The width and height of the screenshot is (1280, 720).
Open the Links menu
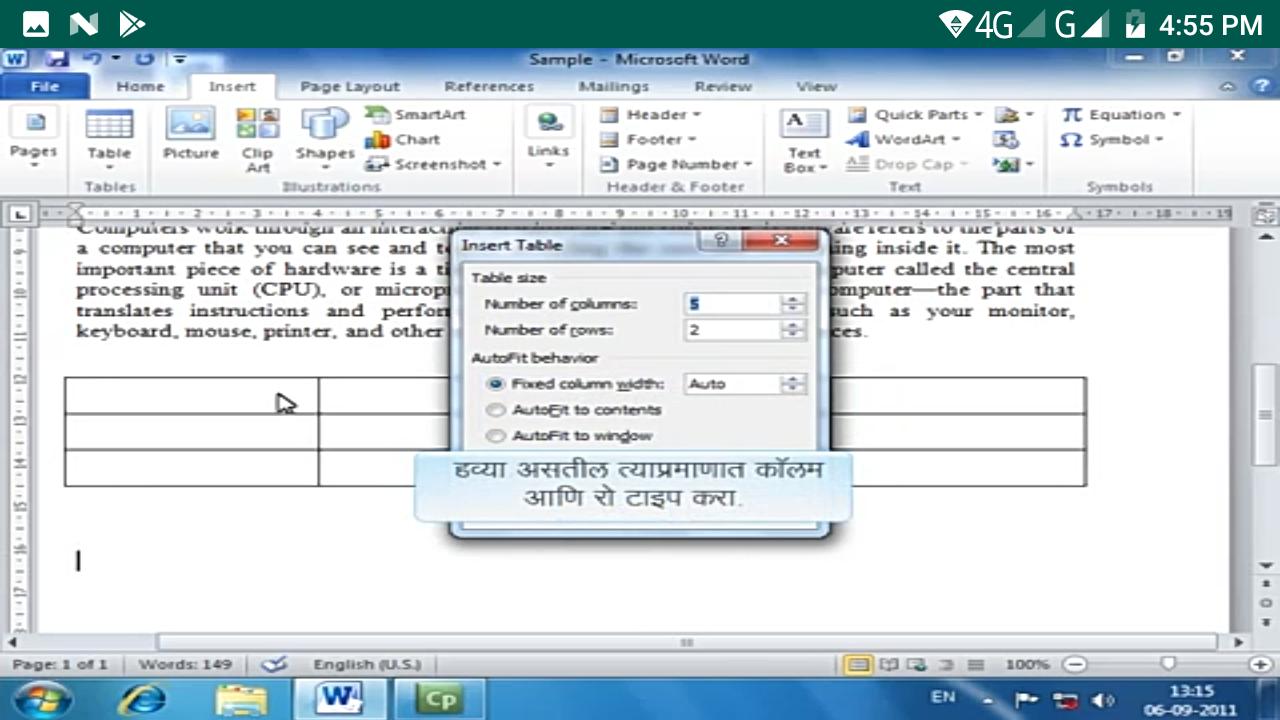(x=548, y=137)
